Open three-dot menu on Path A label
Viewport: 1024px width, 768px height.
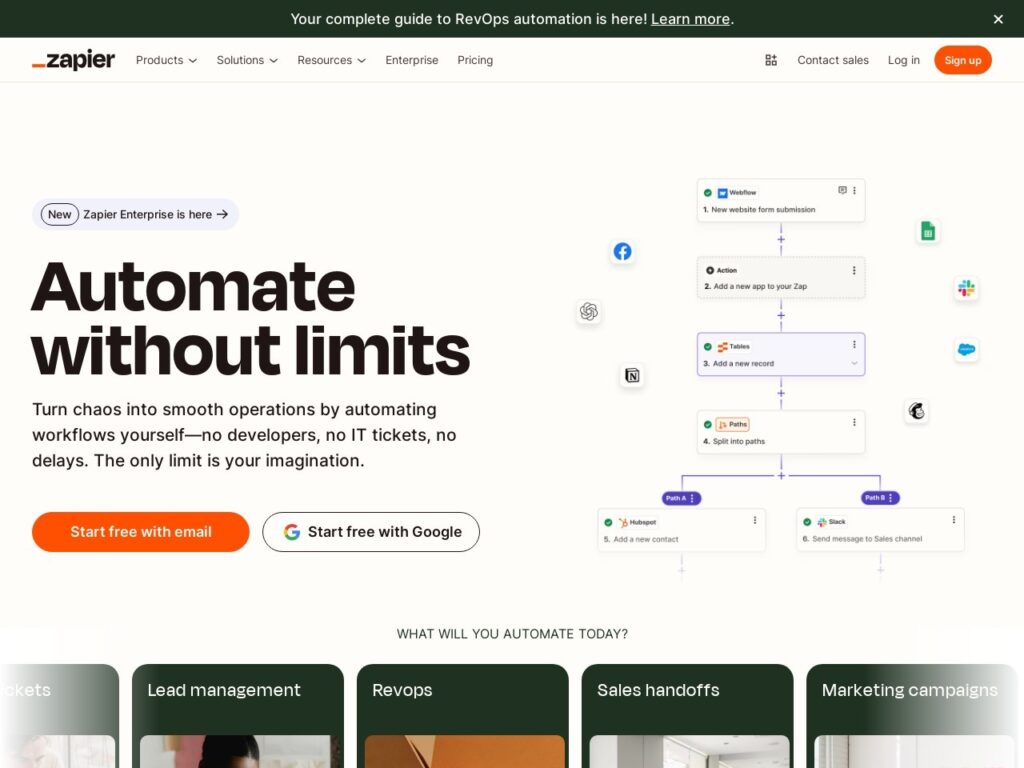point(692,498)
